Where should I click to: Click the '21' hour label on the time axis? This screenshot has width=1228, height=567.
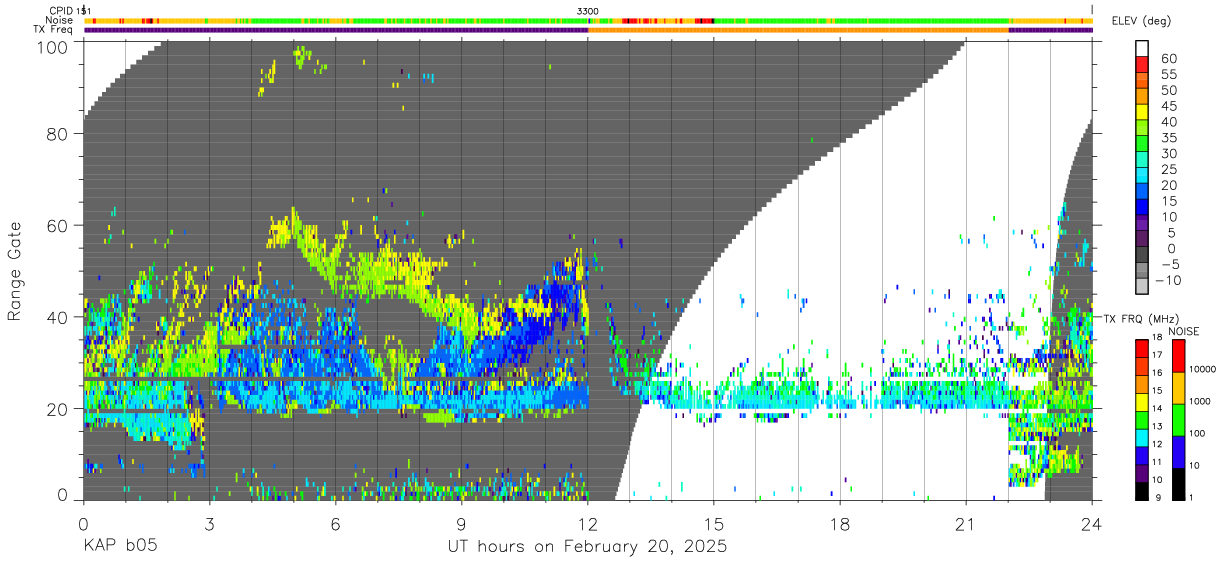(x=966, y=523)
